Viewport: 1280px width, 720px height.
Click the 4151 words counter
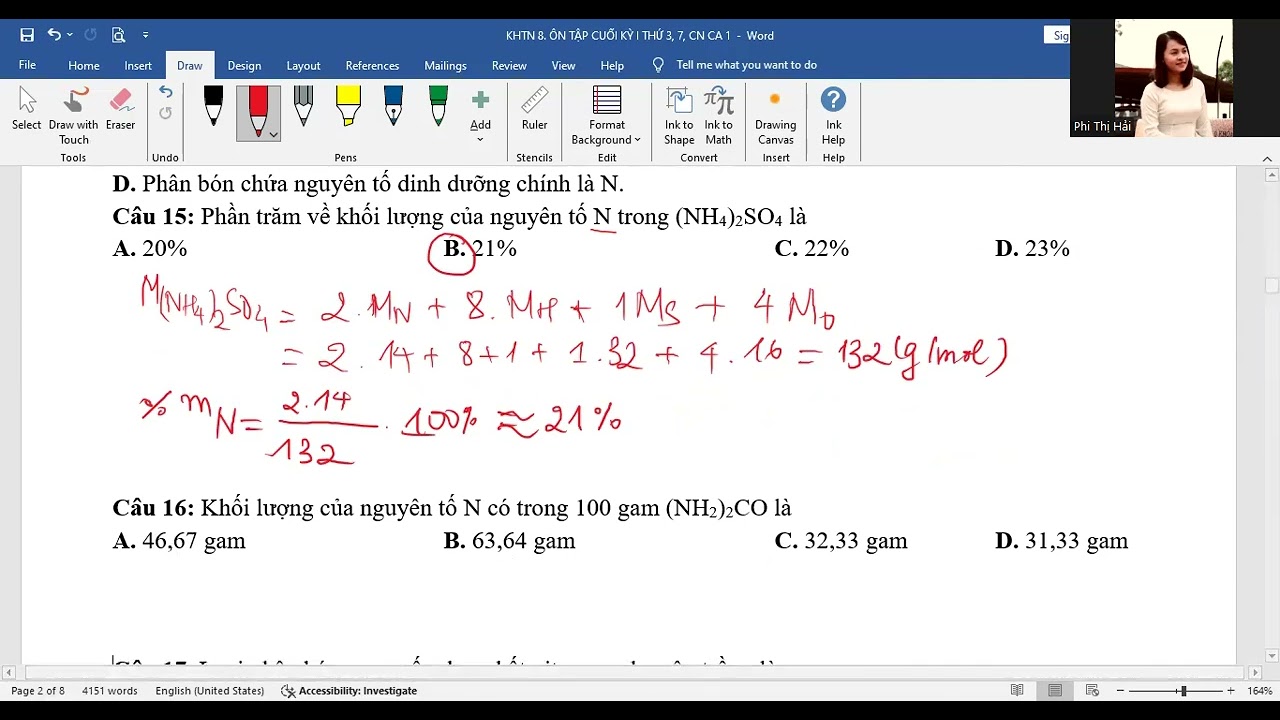109,691
